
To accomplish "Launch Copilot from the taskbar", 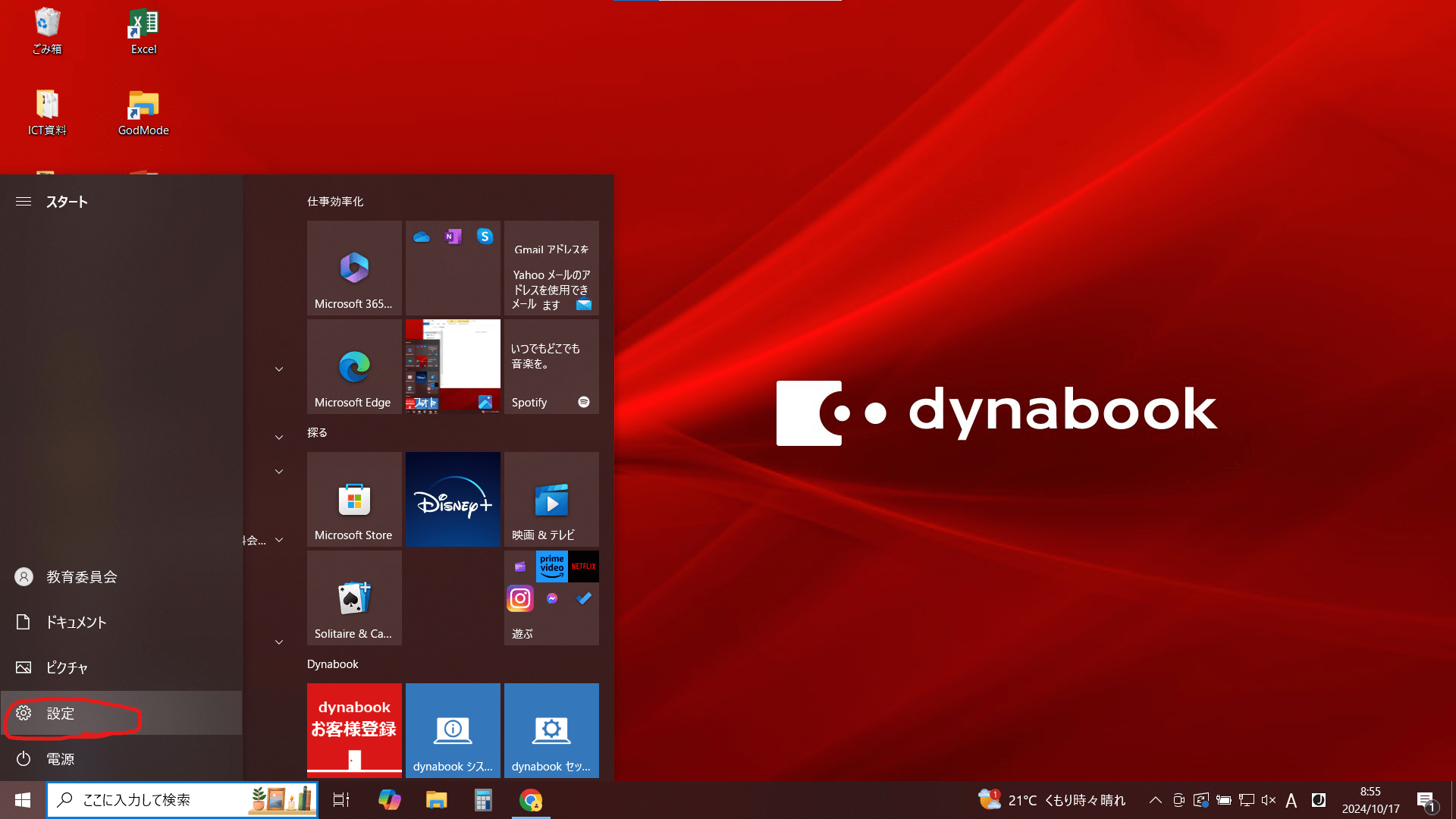I will click(389, 800).
